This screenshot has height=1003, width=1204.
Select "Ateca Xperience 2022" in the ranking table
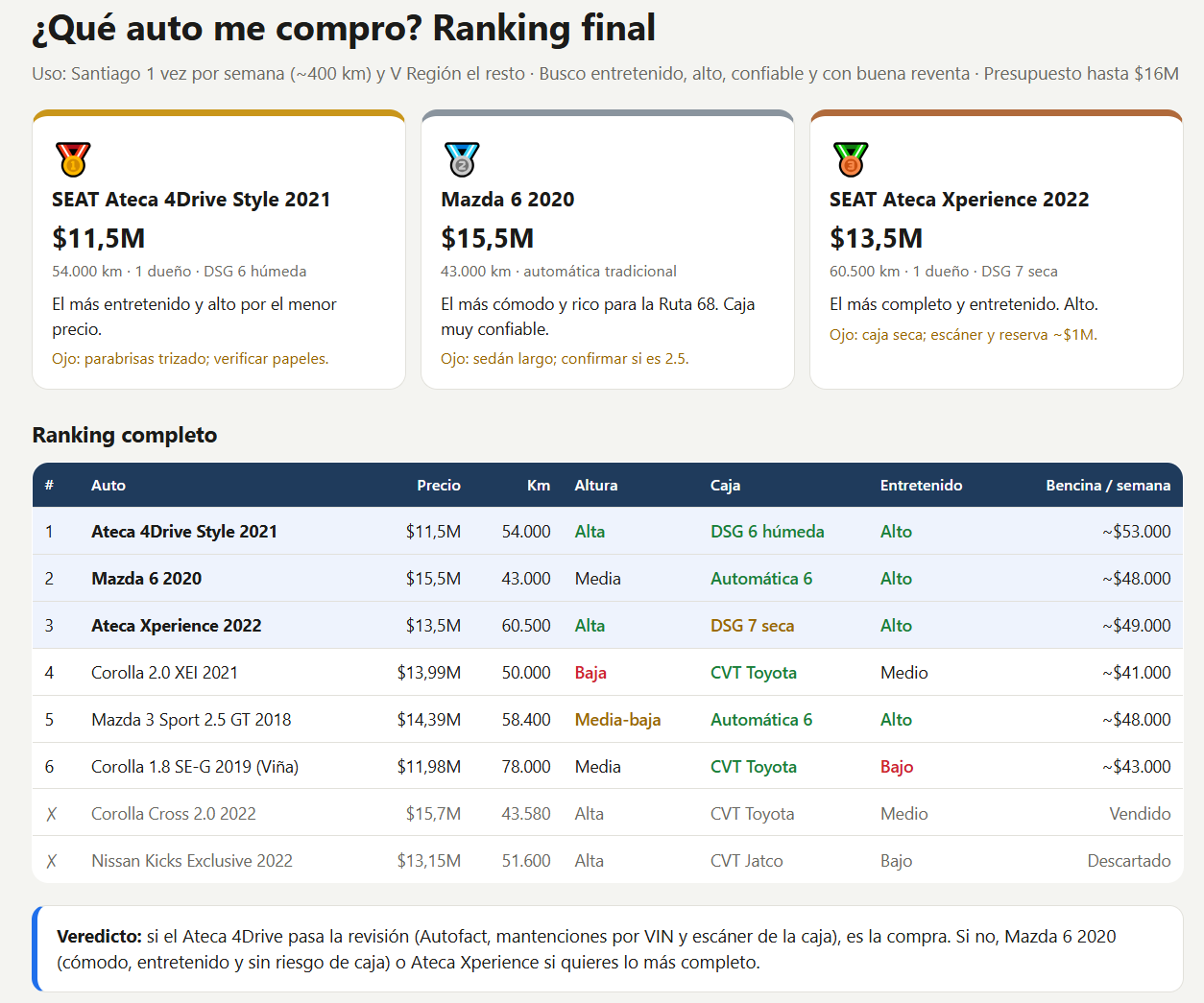tap(177, 626)
